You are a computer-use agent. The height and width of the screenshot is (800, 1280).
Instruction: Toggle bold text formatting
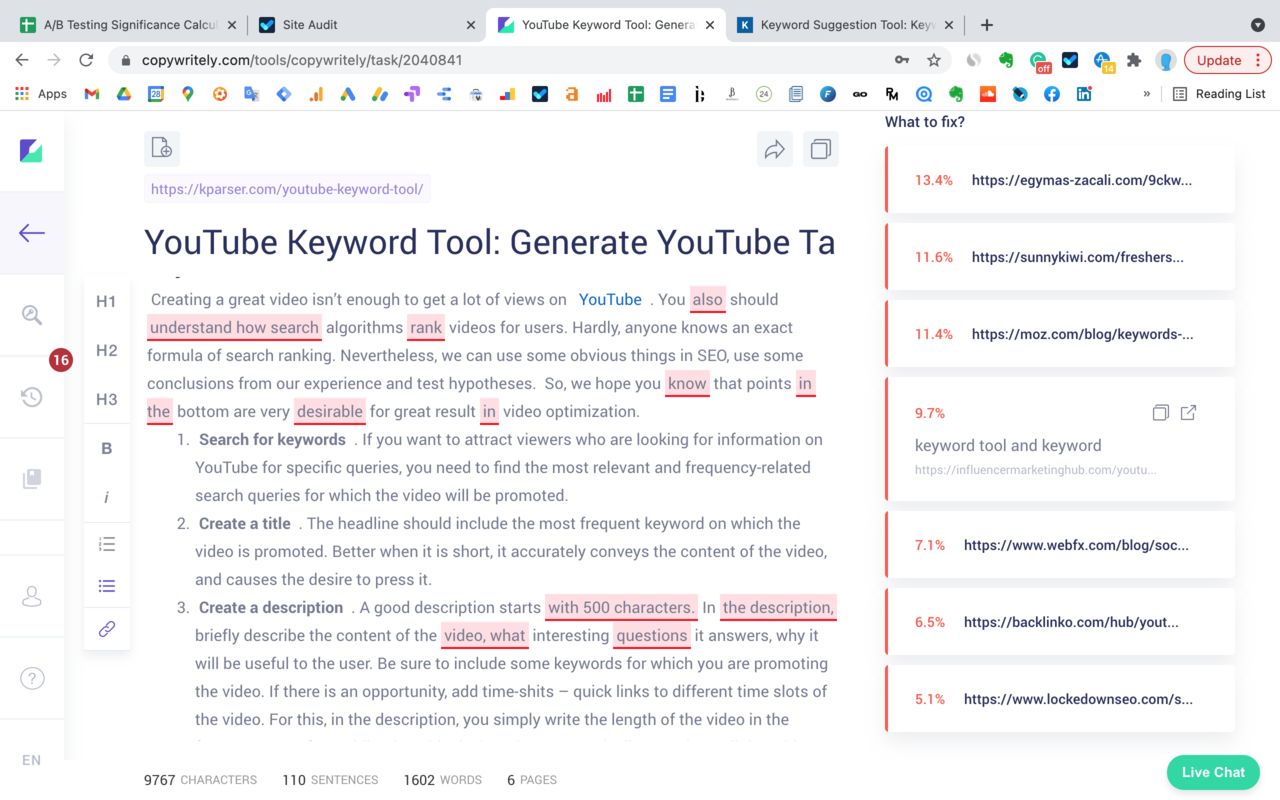point(106,448)
